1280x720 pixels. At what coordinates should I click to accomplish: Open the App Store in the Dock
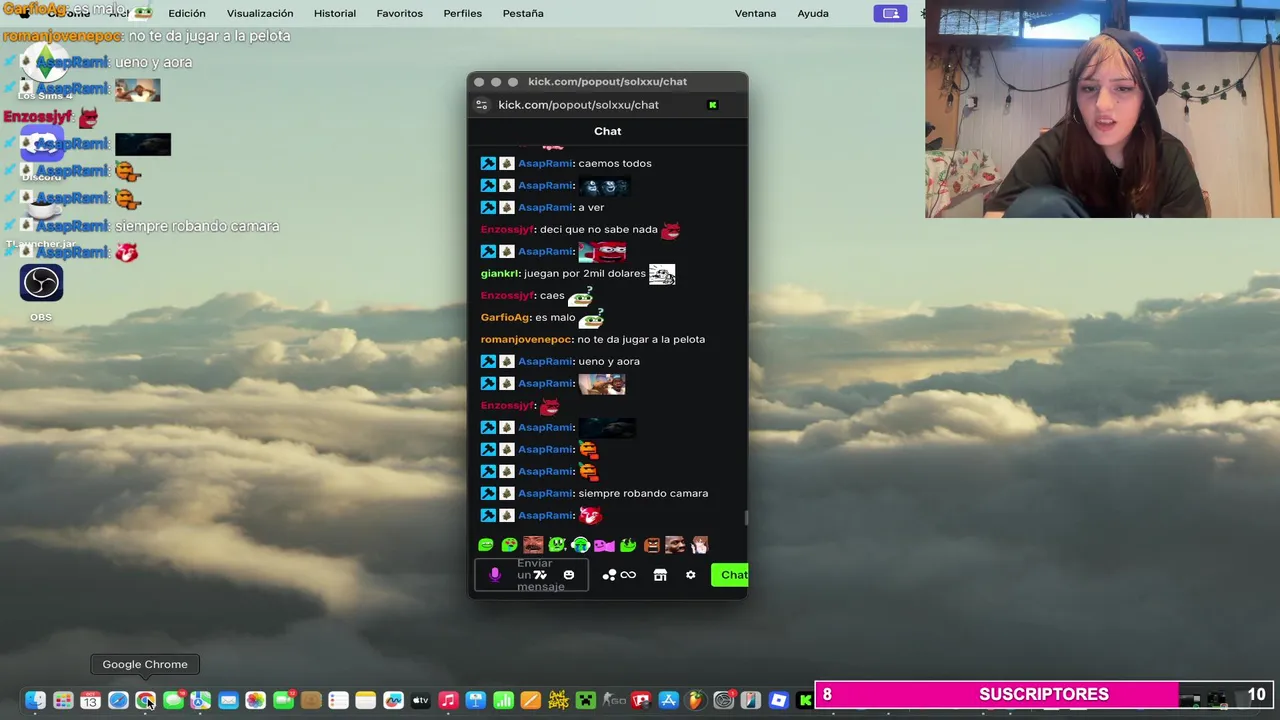click(668, 701)
